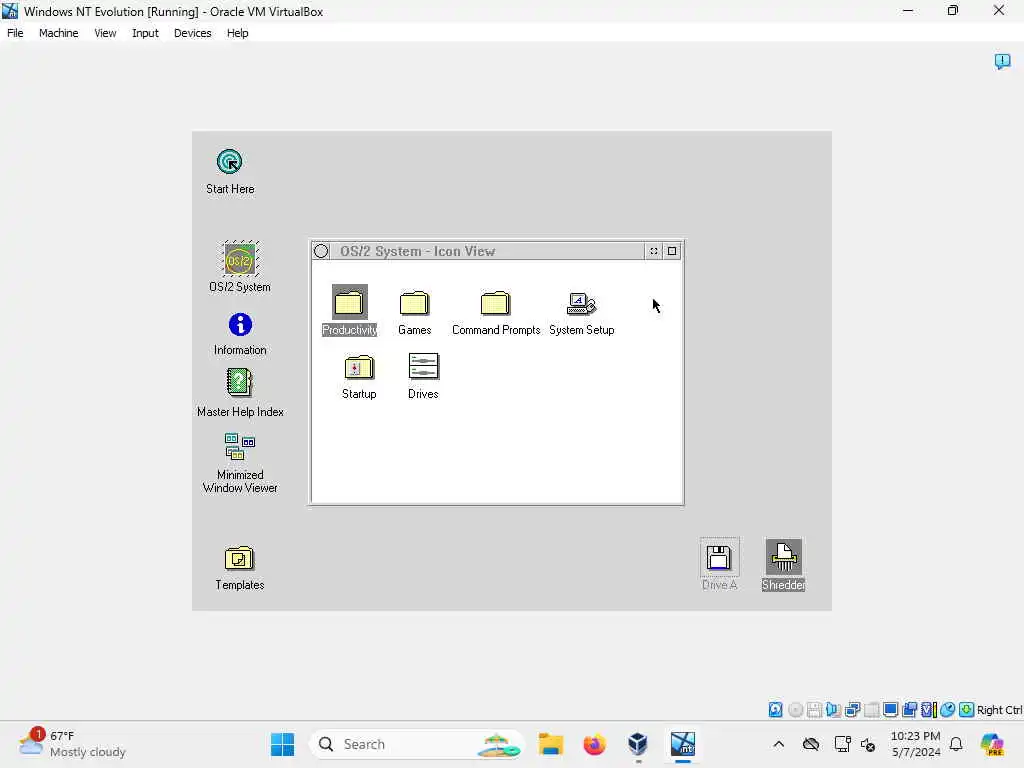This screenshot has width=1024, height=768.
Task: Open the OS/2 System window title-bar menu icon
Action: pos(321,251)
